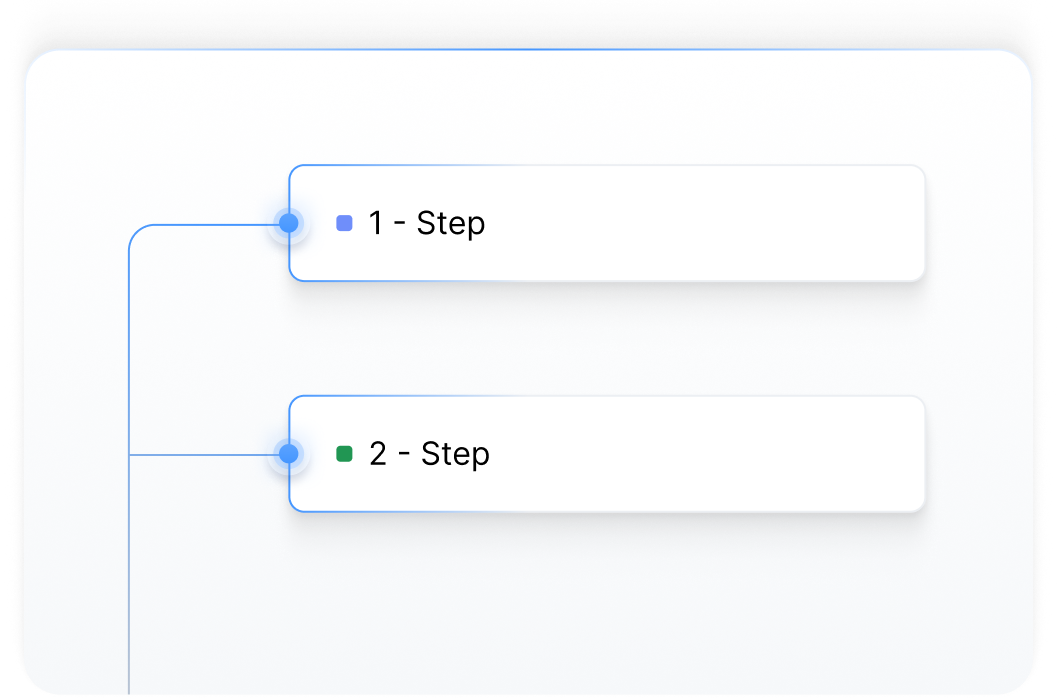Click the rounded corner of the top connector line
Screen dimensions: 1057x699
click(135, 231)
